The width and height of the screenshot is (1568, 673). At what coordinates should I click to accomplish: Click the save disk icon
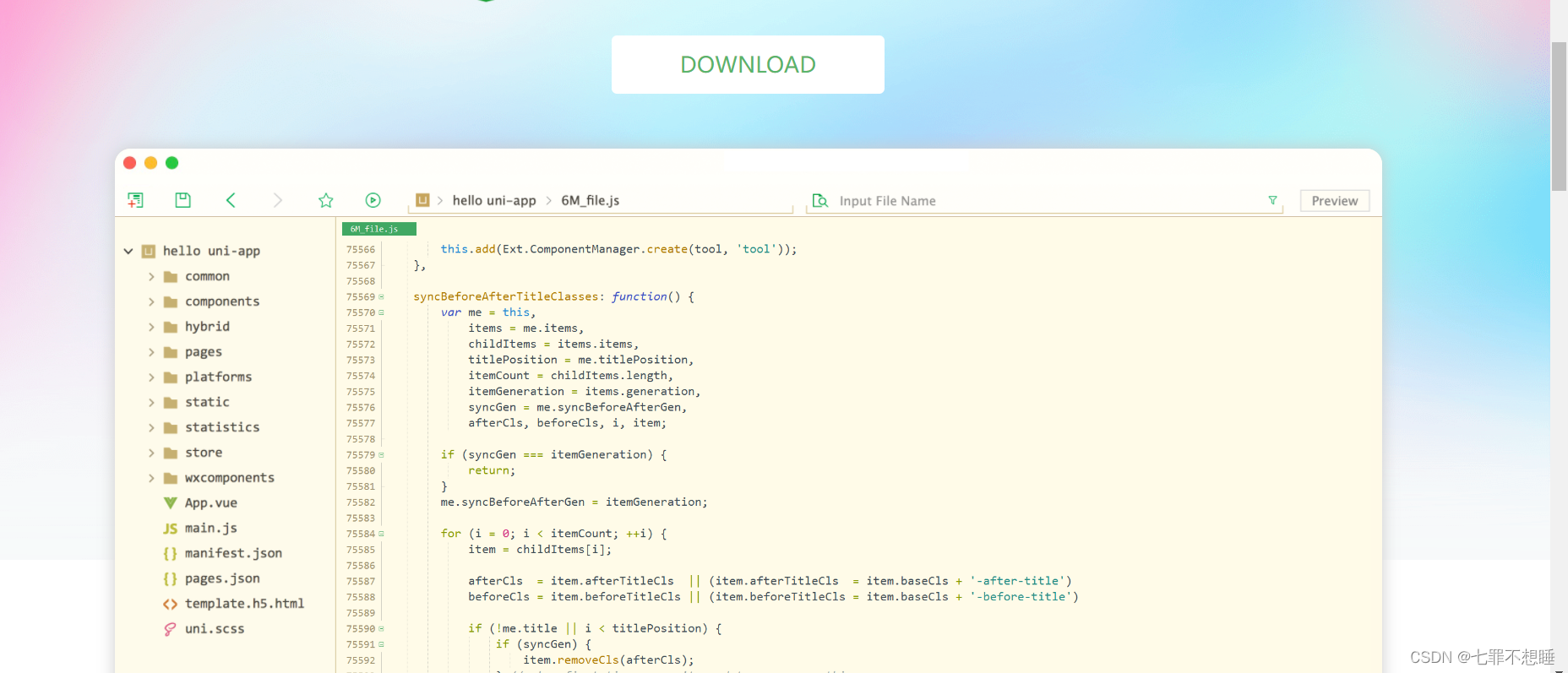pos(182,200)
